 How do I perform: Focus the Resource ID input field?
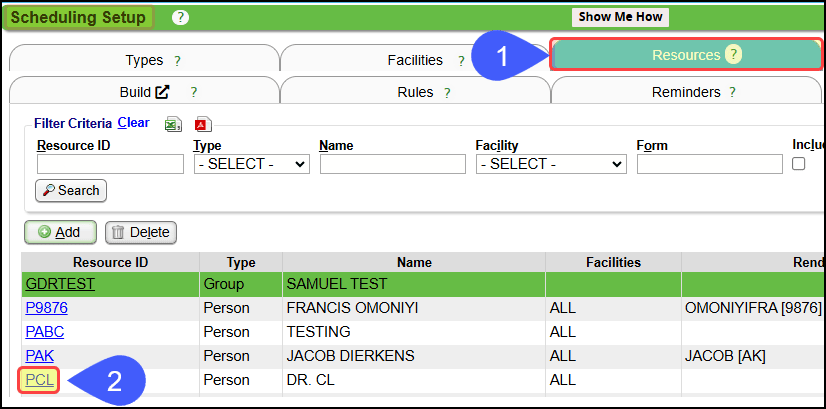point(110,164)
